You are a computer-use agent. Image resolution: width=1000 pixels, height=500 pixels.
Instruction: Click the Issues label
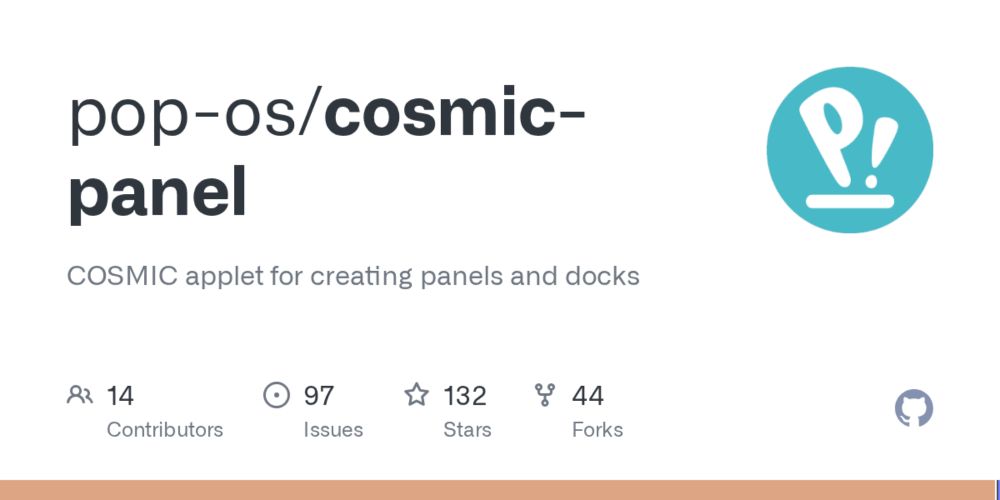click(333, 430)
